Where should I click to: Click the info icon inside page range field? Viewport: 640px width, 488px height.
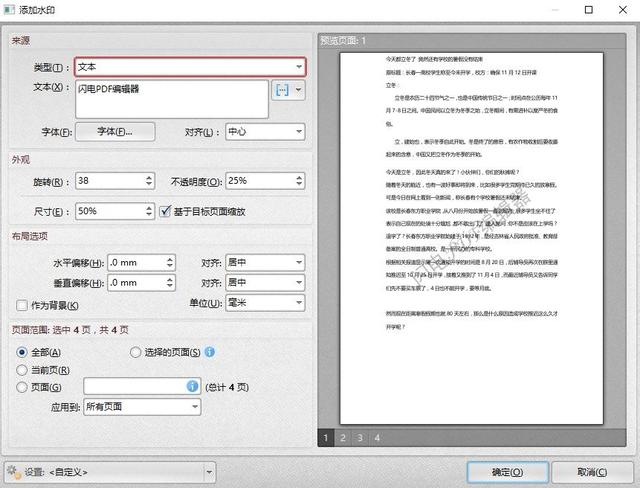click(x=192, y=386)
